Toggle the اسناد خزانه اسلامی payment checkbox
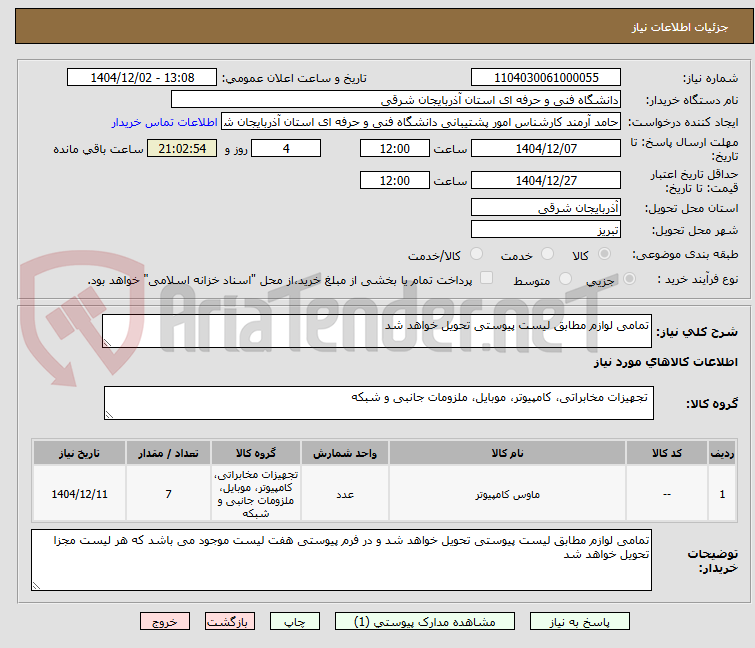 click(x=487, y=278)
